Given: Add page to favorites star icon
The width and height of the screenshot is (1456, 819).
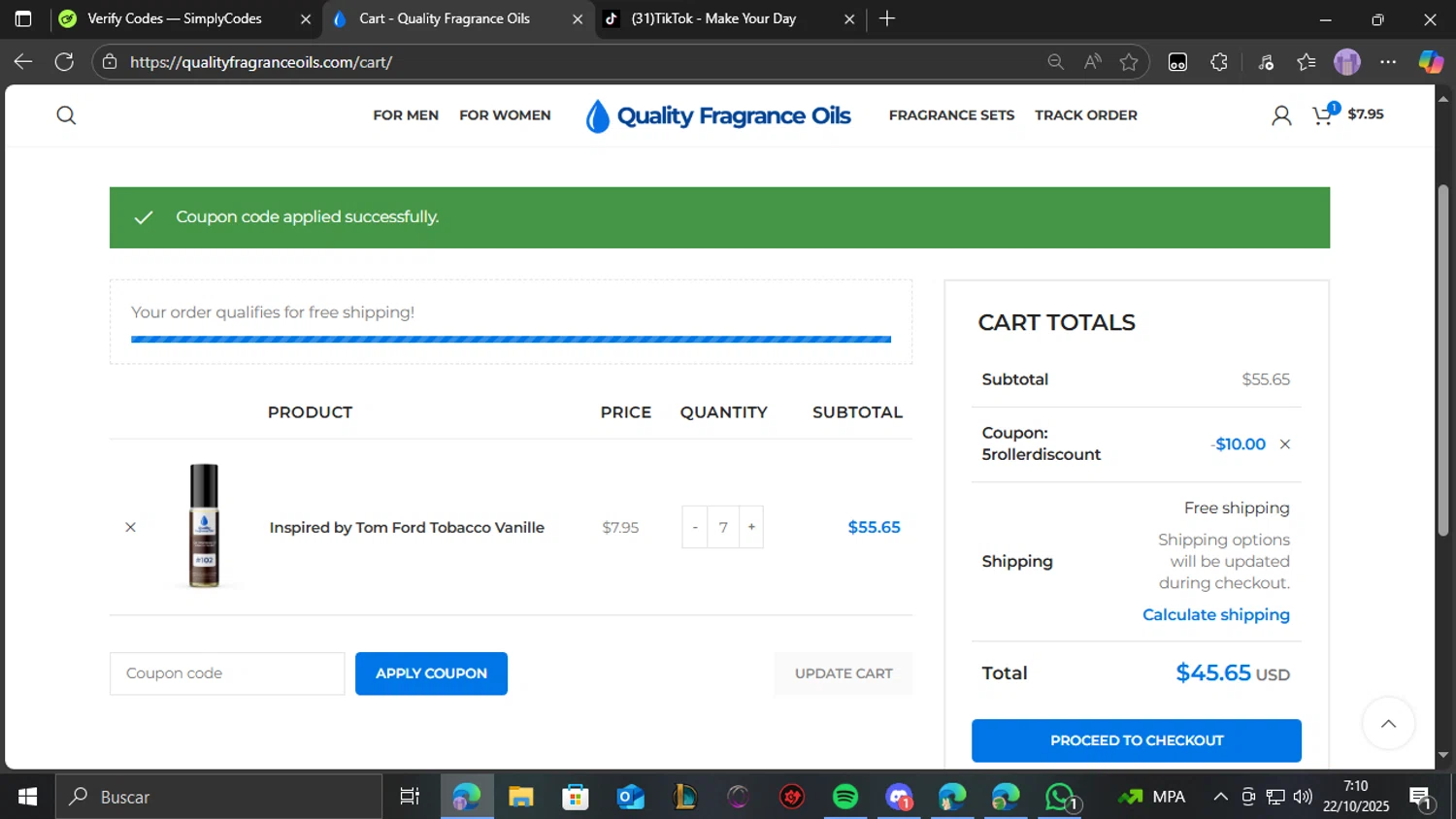Looking at the screenshot, I should click(1129, 62).
